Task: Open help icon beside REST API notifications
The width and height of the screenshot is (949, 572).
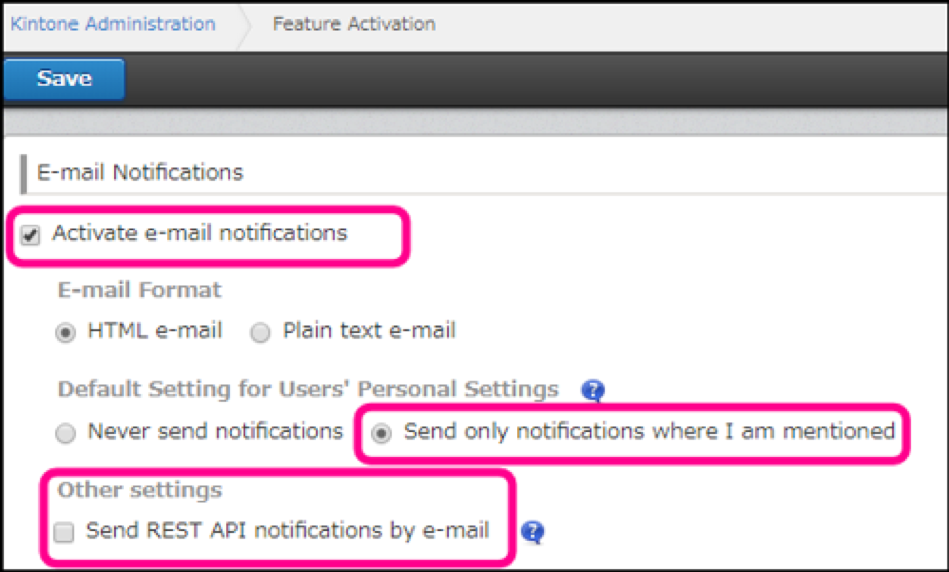Action: point(533,532)
